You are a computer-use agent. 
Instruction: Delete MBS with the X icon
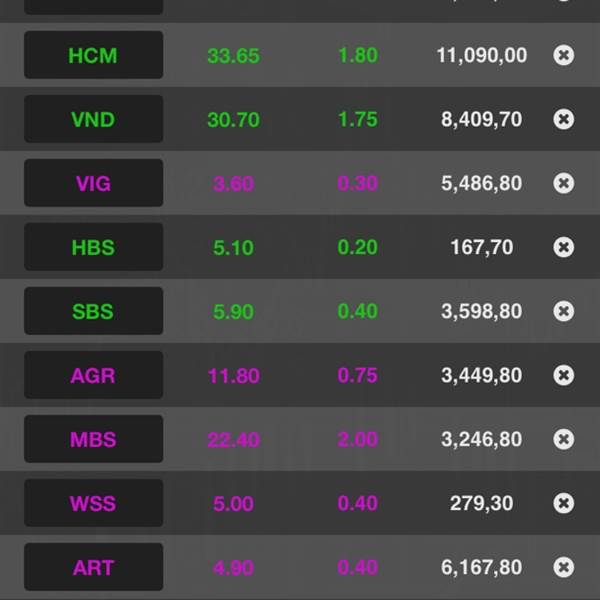click(x=563, y=439)
